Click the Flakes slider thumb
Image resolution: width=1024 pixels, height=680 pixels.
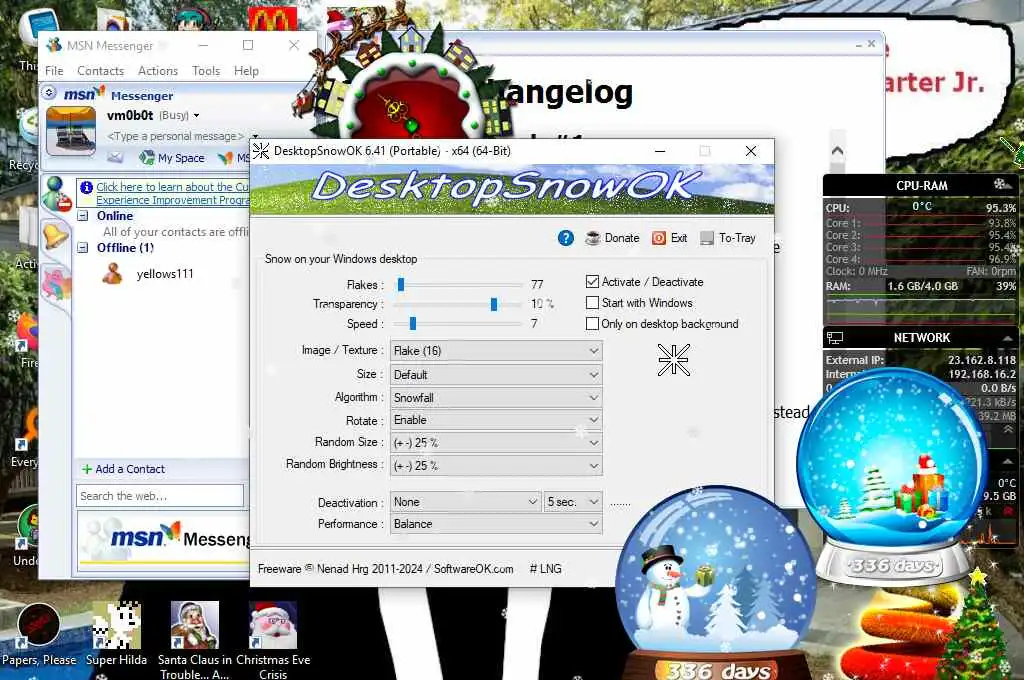pos(401,284)
